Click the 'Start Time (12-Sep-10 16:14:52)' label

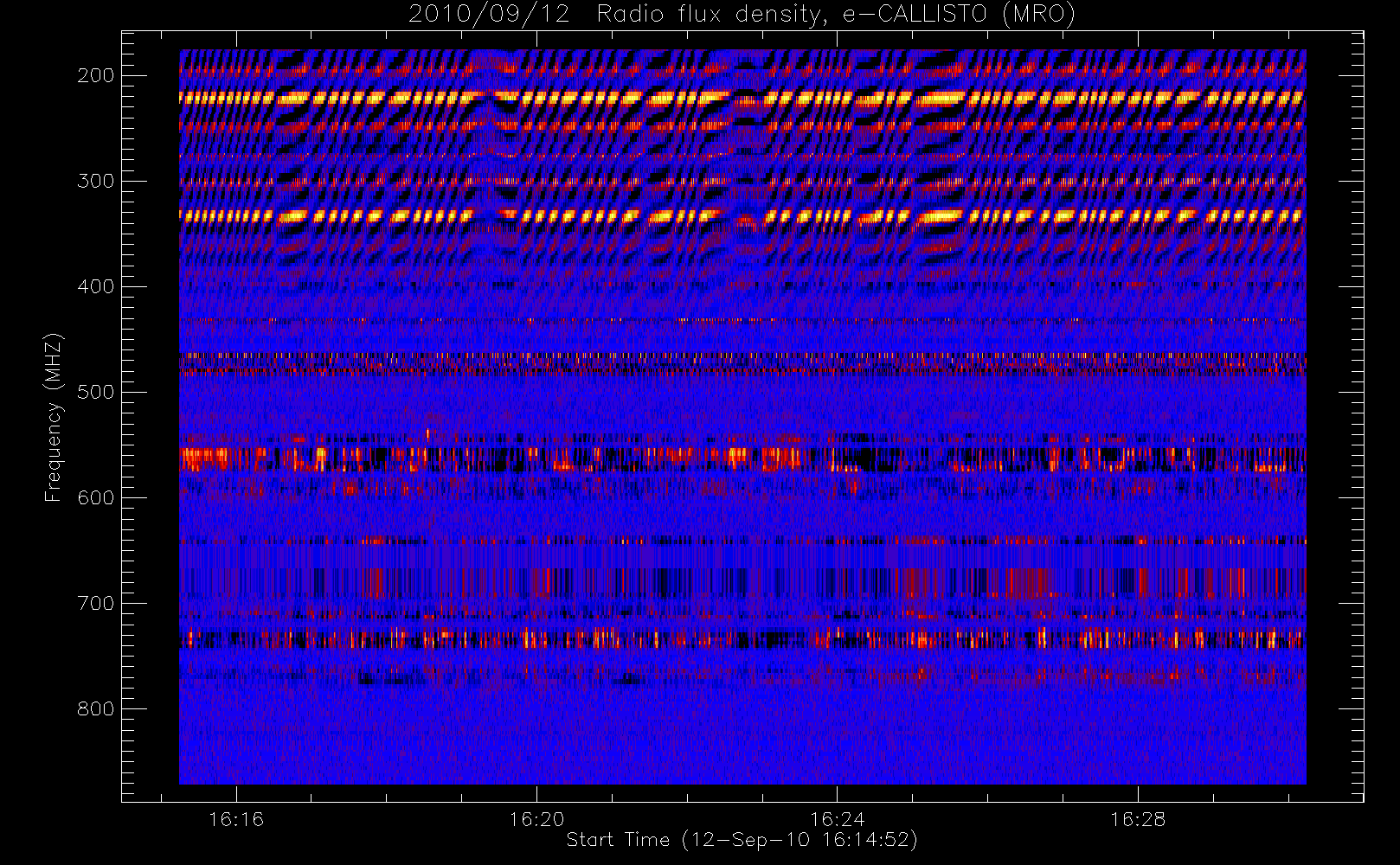[742, 840]
